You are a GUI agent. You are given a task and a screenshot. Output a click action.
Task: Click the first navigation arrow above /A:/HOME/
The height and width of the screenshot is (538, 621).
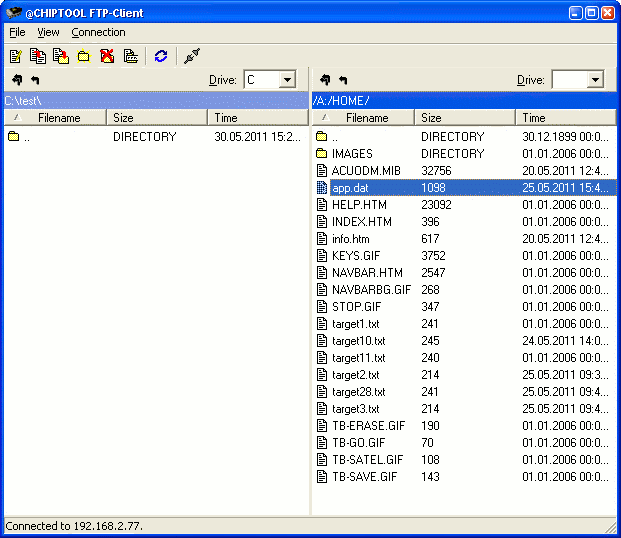[325, 80]
